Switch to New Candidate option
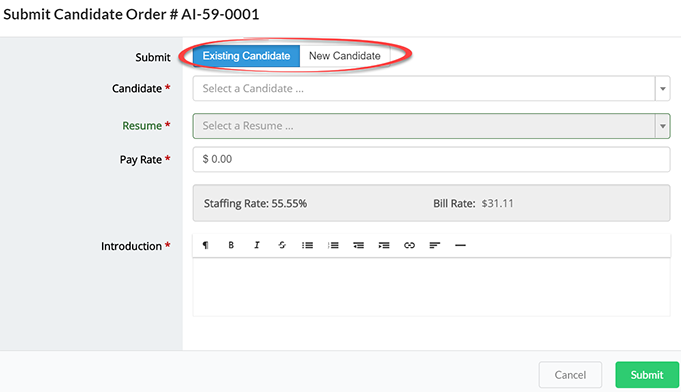Image resolution: width=681 pixels, height=392 pixels. coord(345,56)
